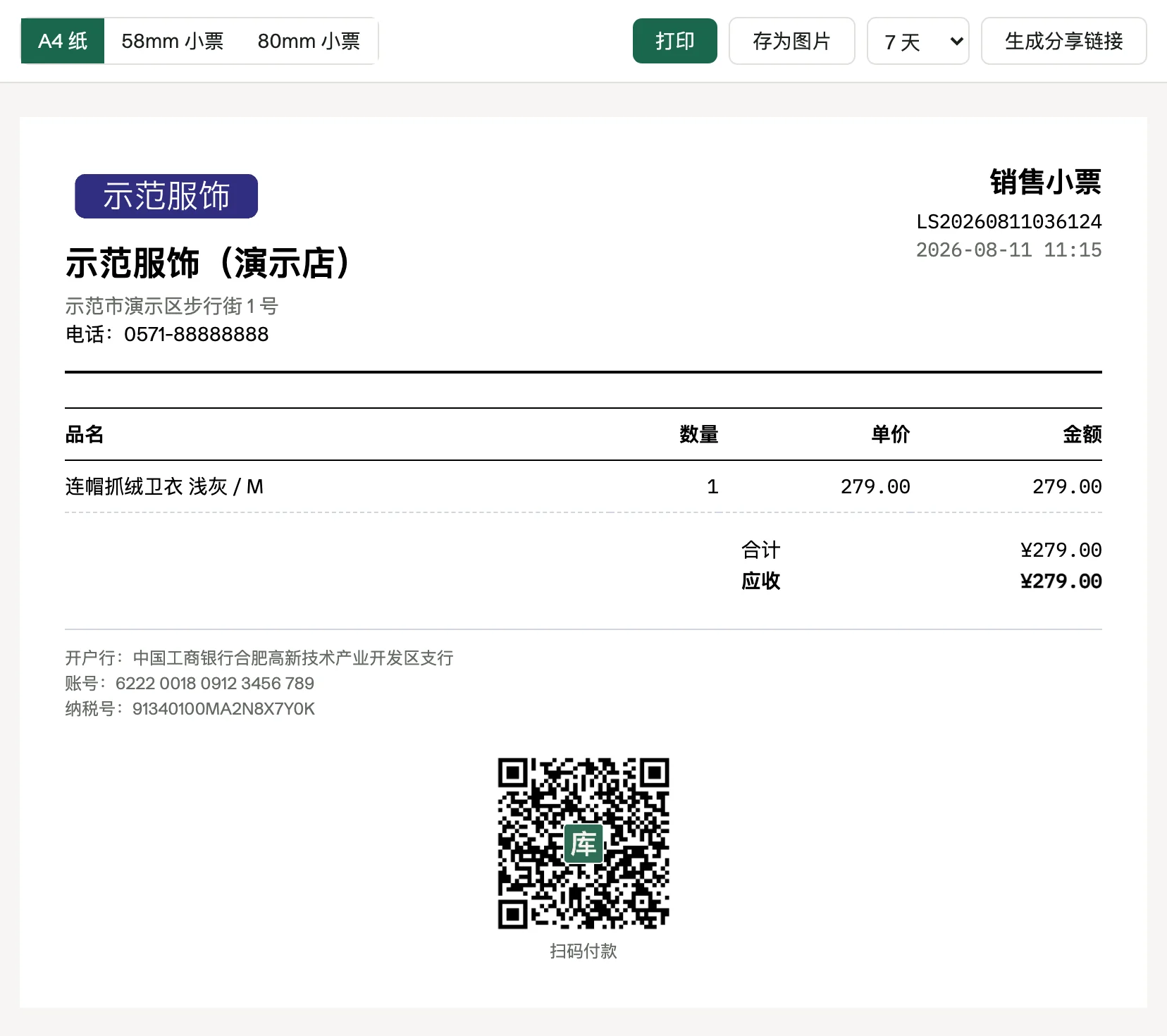Select the A4 纸 paper format tab
1167x1036 pixels.
point(63,41)
